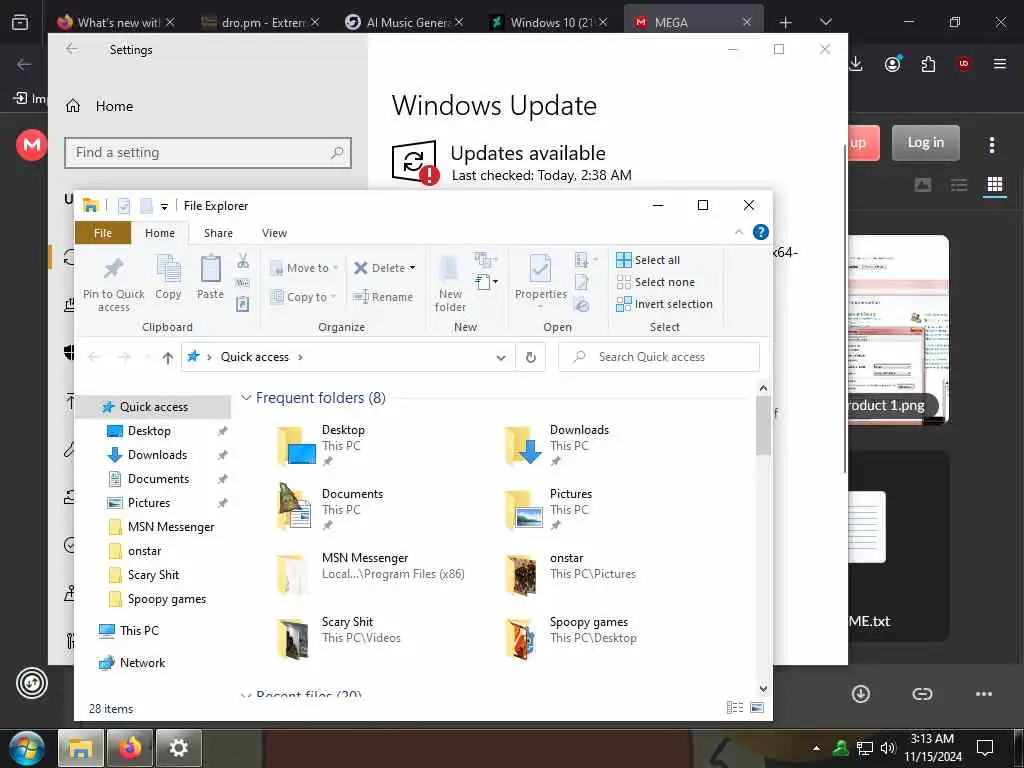Switch to details view in status bar

(735, 707)
